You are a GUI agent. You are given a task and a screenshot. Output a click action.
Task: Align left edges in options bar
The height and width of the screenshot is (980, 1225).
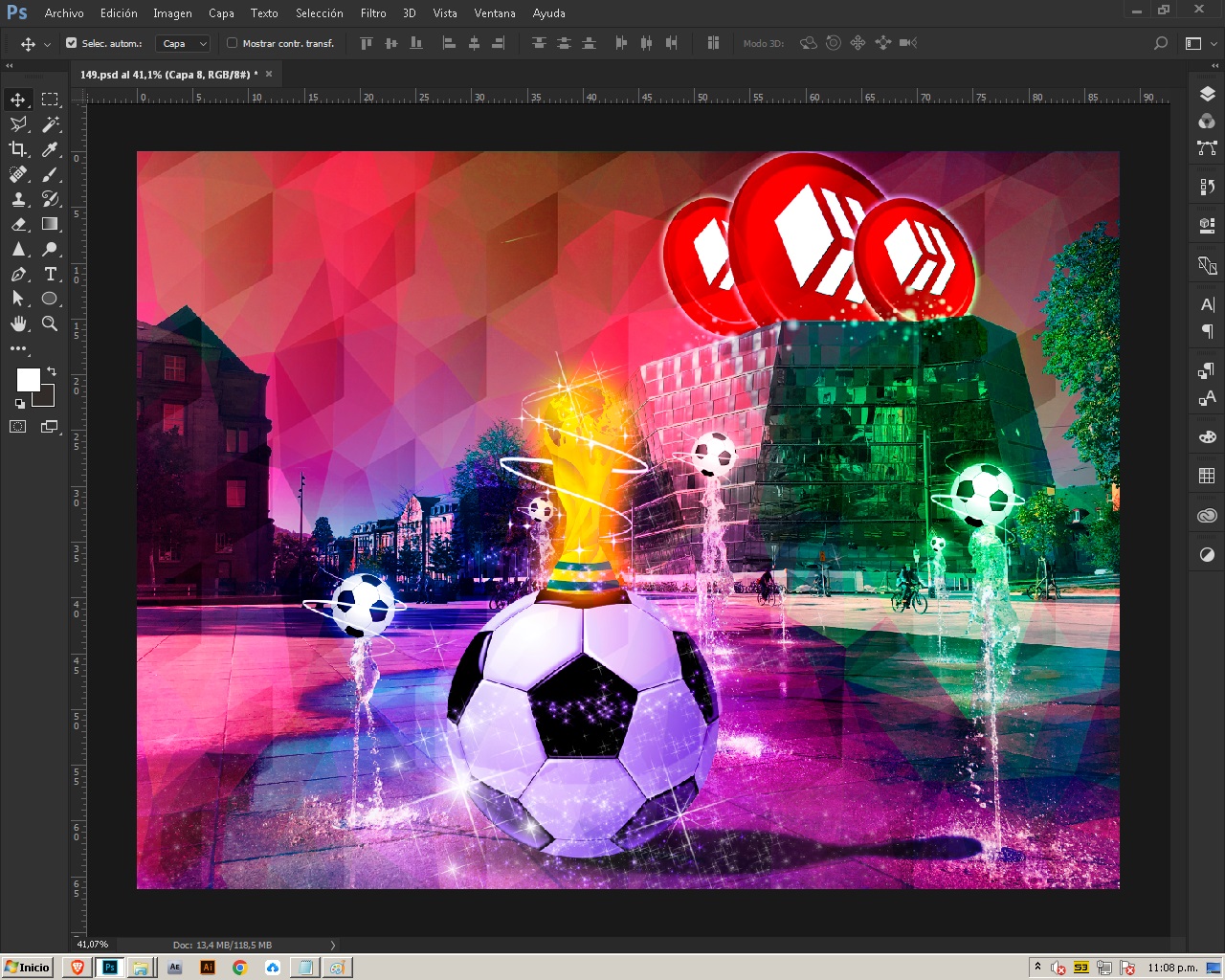click(x=449, y=43)
